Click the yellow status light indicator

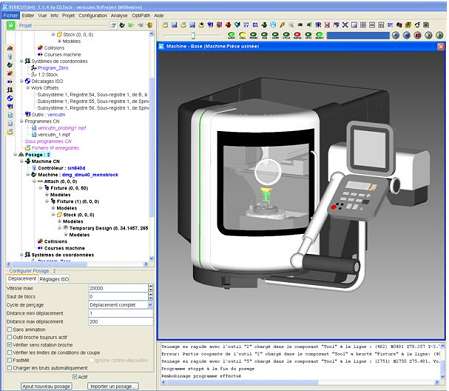(243, 35)
